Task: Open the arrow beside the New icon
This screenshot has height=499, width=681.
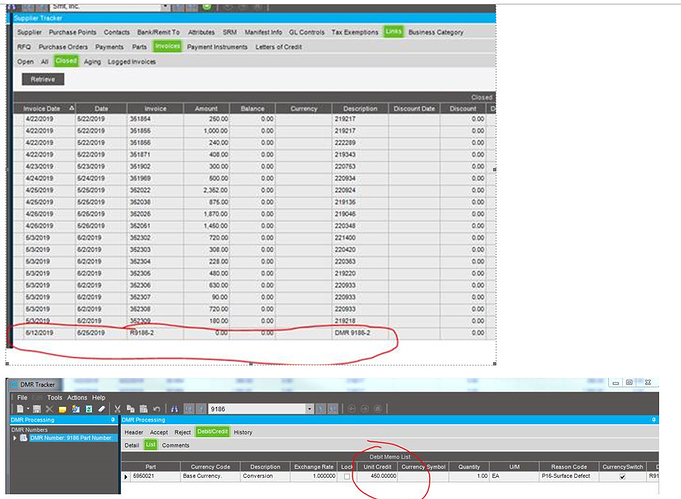Action: pyautogui.click(x=27, y=409)
